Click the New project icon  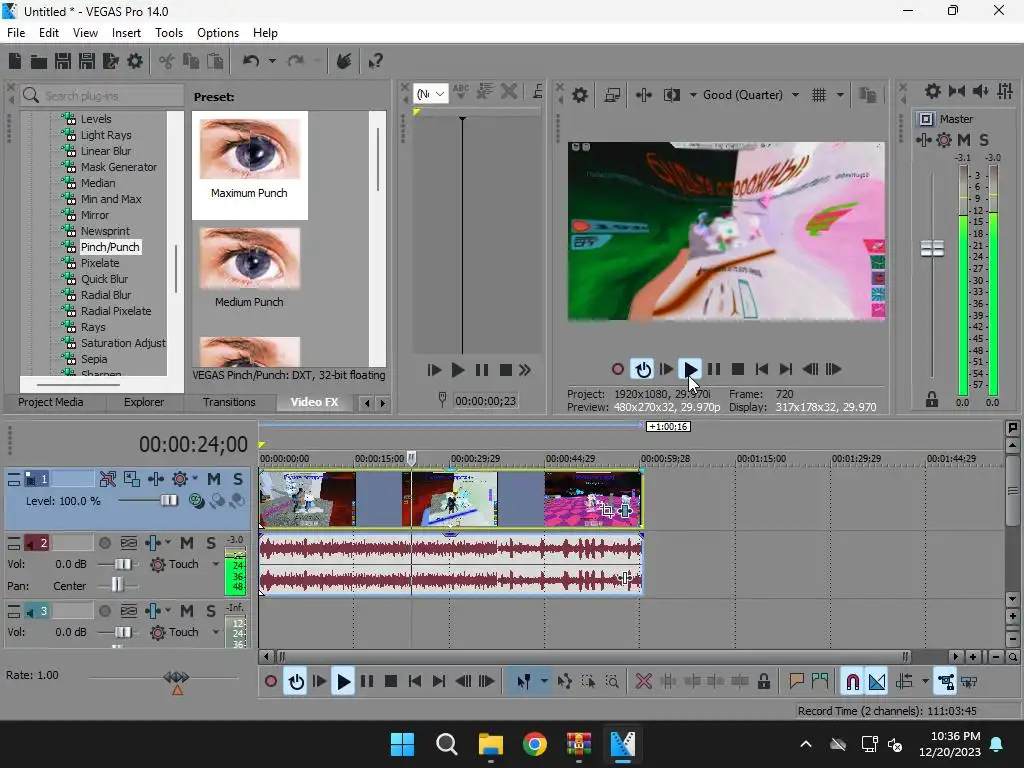point(14,61)
